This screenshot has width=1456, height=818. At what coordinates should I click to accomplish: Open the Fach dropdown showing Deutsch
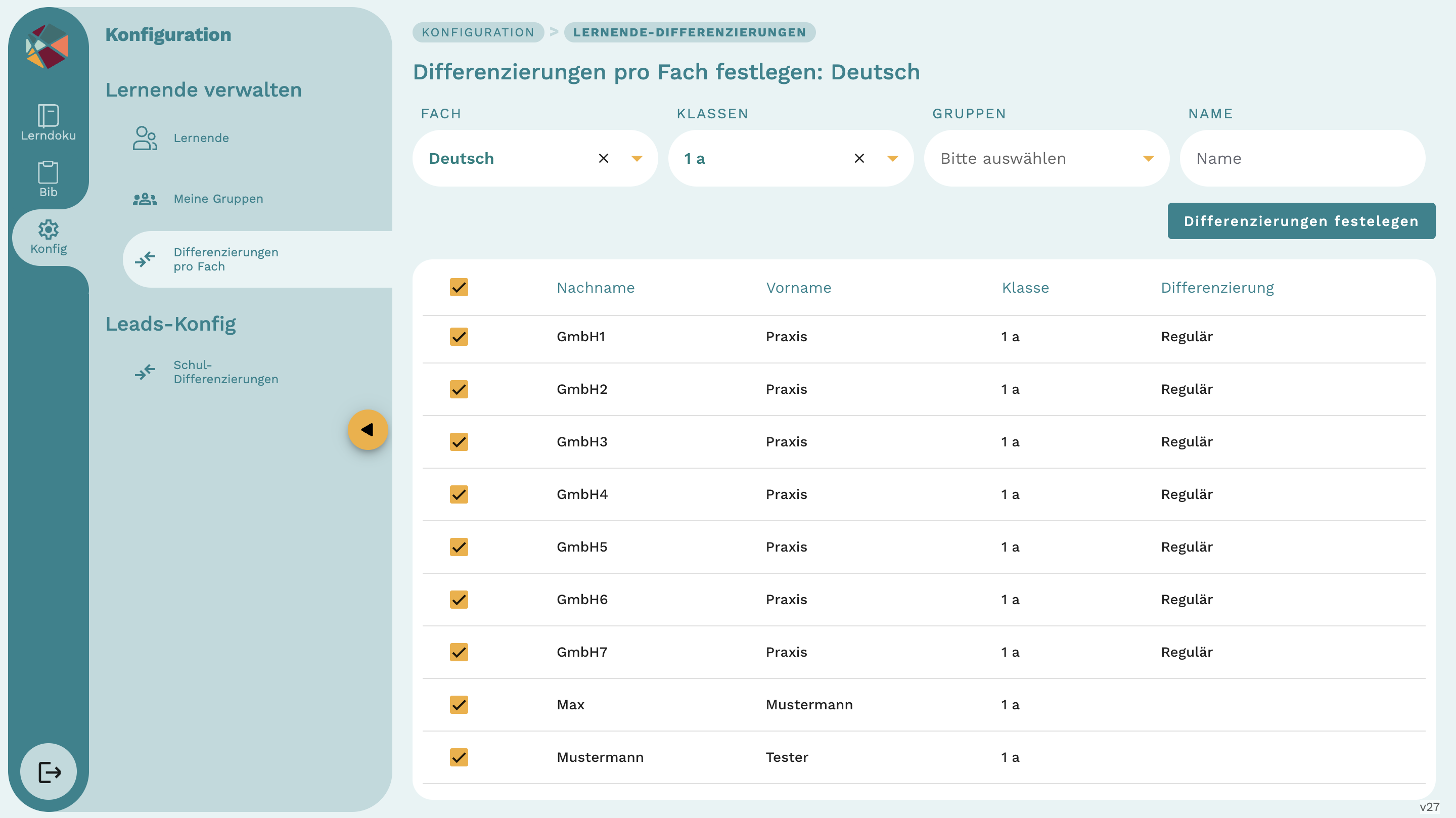click(636, 158)
